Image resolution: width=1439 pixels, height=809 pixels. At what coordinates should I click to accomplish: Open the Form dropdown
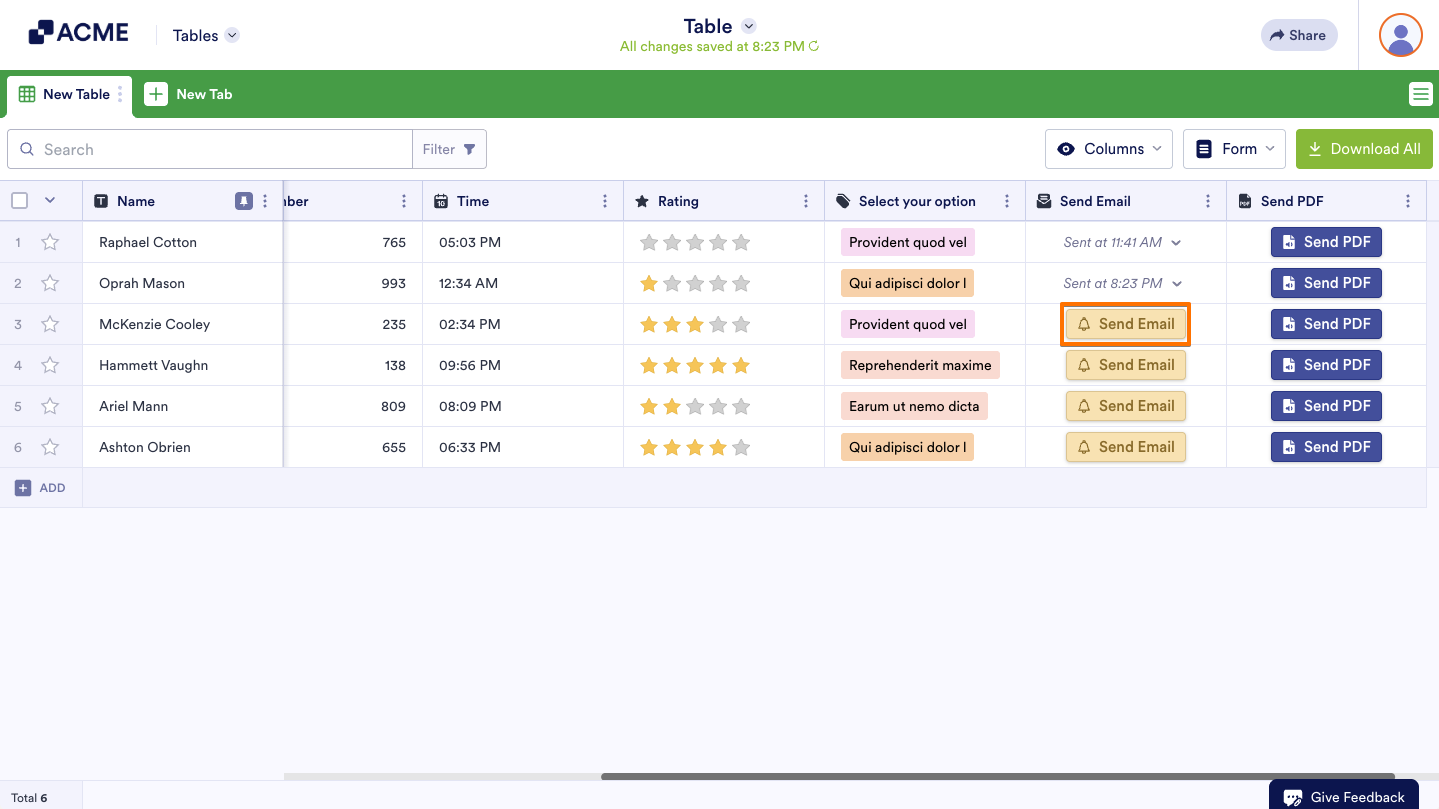click(x=1235, y=149)
